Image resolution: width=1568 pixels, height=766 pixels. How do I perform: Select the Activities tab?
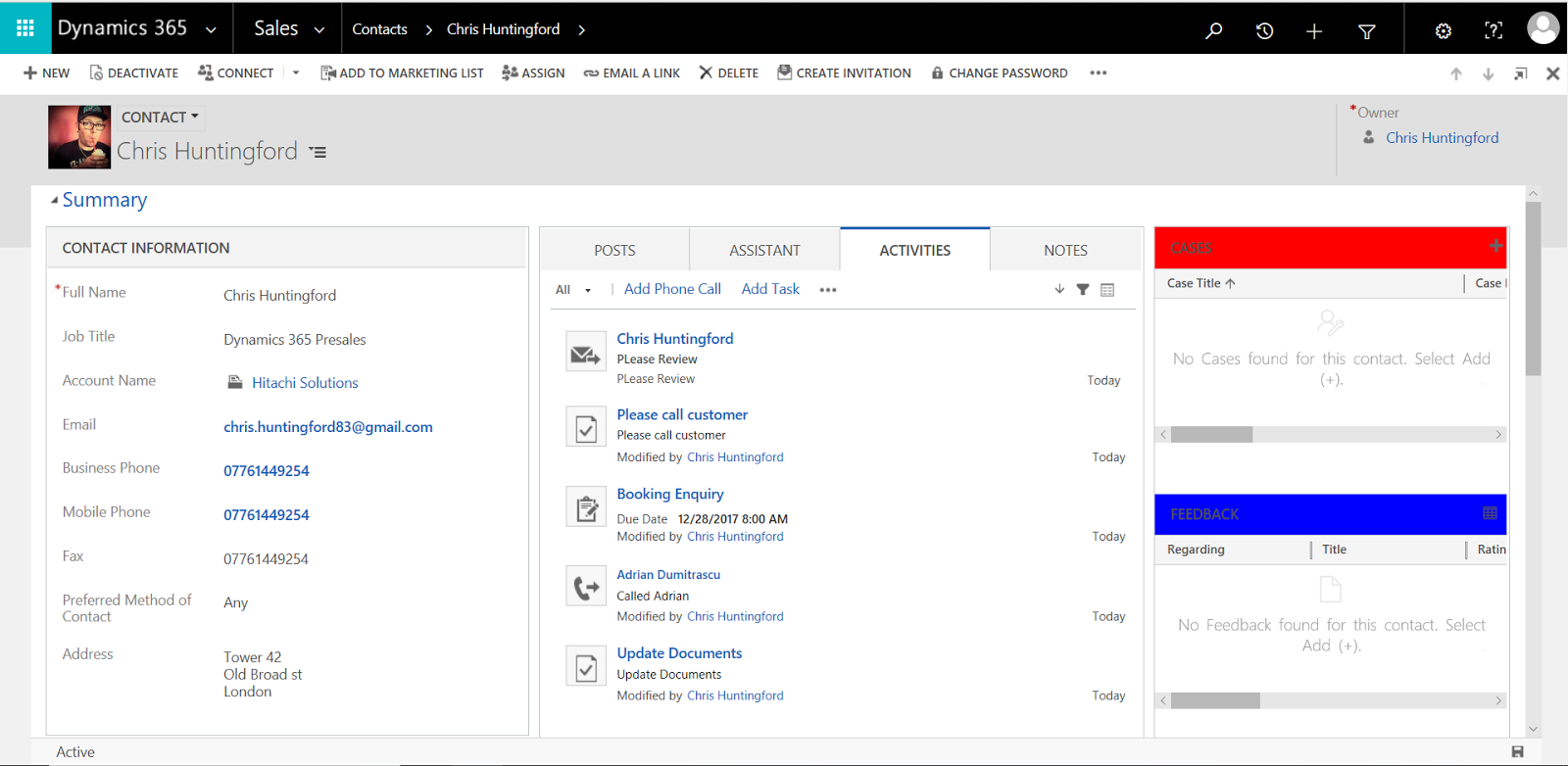coord(914,250)
